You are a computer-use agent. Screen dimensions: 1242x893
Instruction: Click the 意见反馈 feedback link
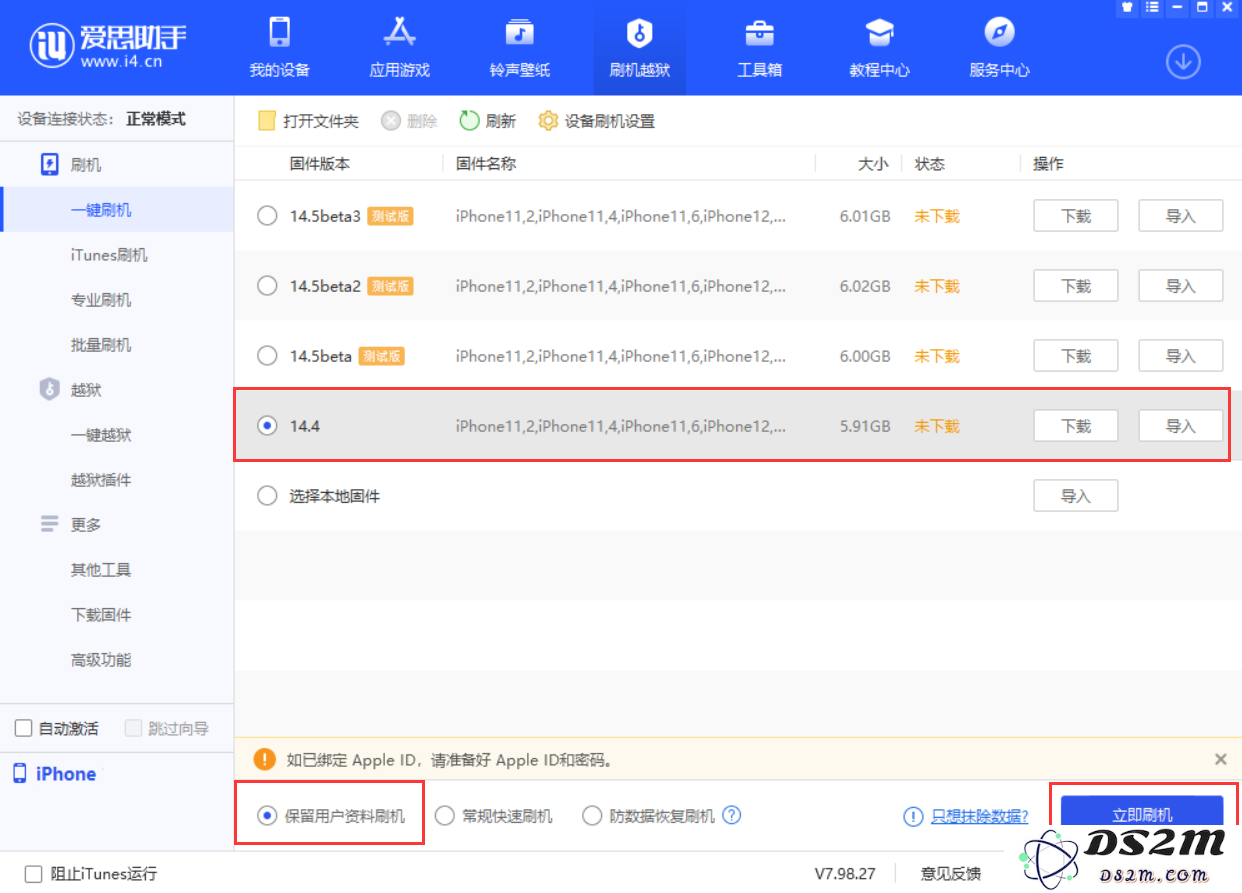950,874
